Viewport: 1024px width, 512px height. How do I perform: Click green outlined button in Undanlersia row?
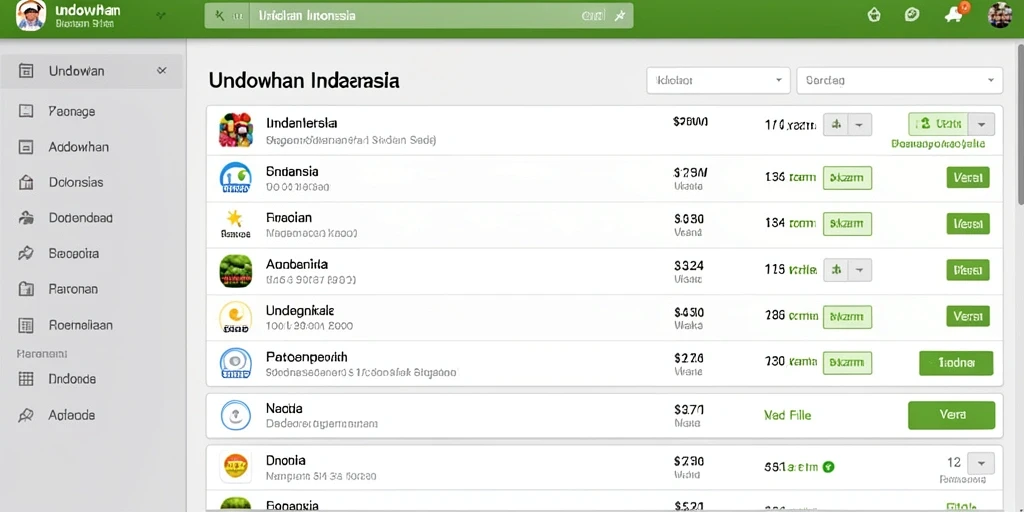coord(938,124)
